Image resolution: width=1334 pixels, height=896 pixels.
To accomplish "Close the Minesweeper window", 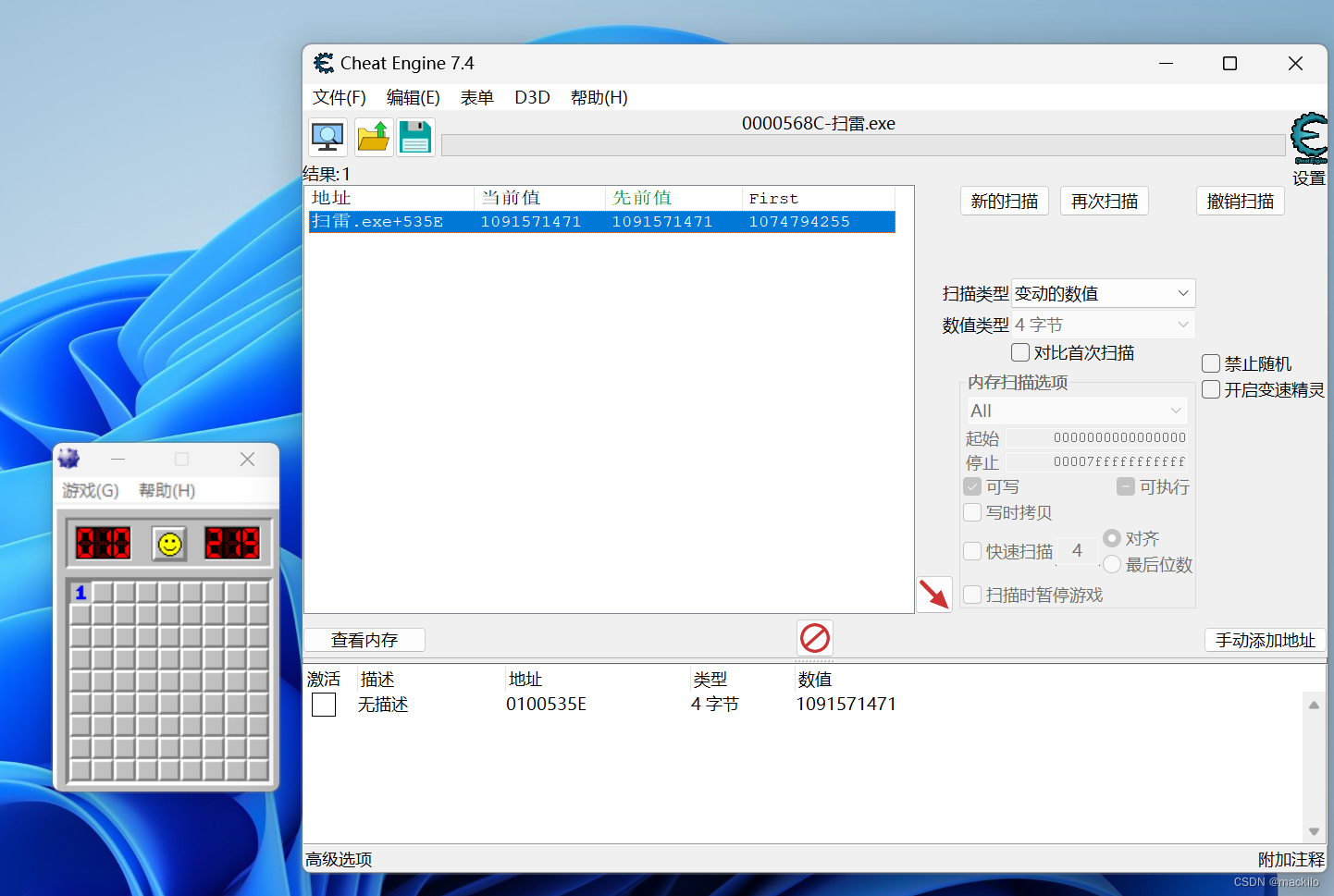I will coord(247,460).
